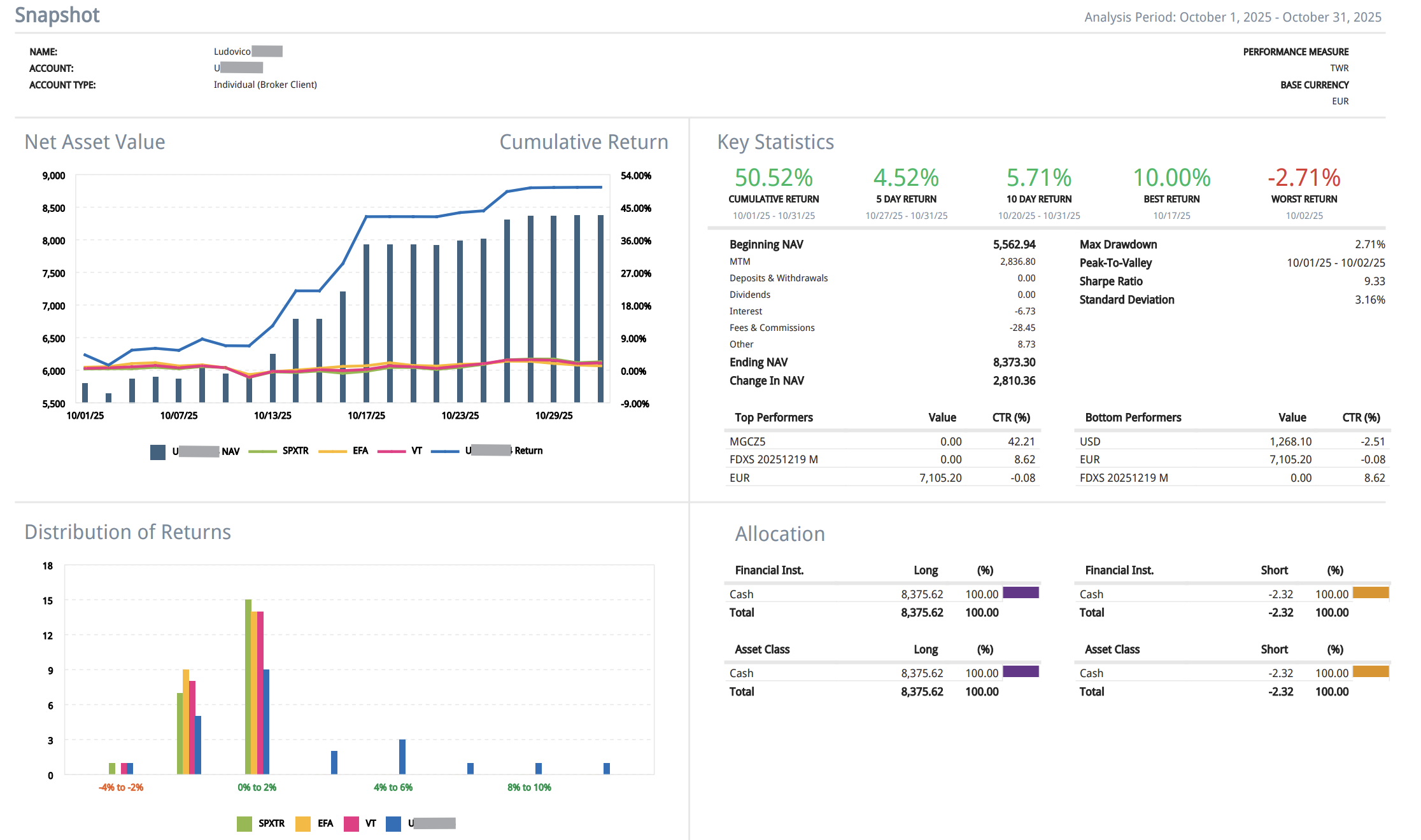
Task: Click orange Cash bar under Asset Class Short
Action: [1370, 672]
